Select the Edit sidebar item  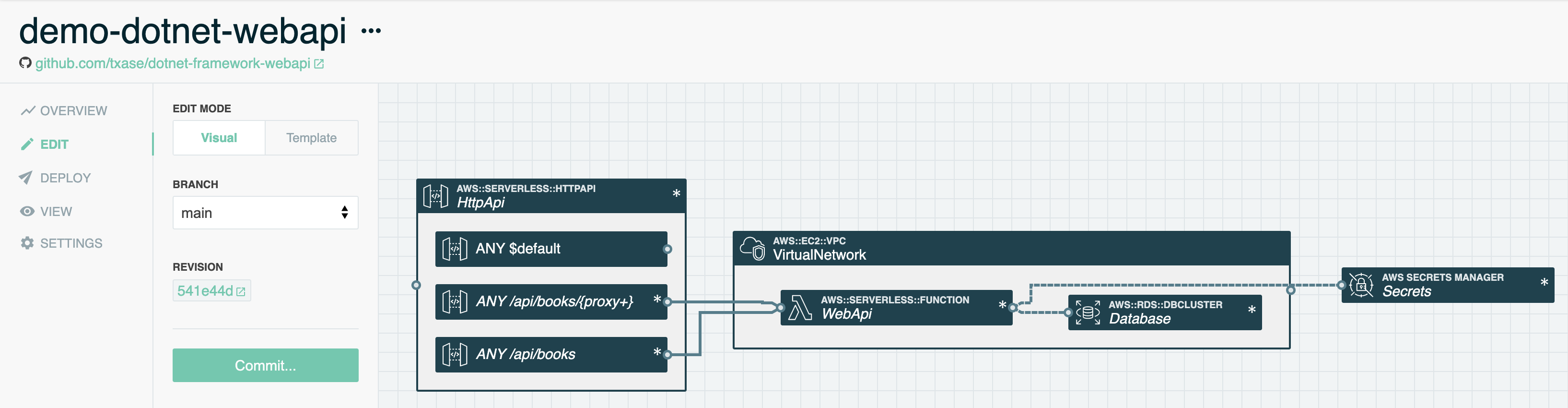[45, 144]
